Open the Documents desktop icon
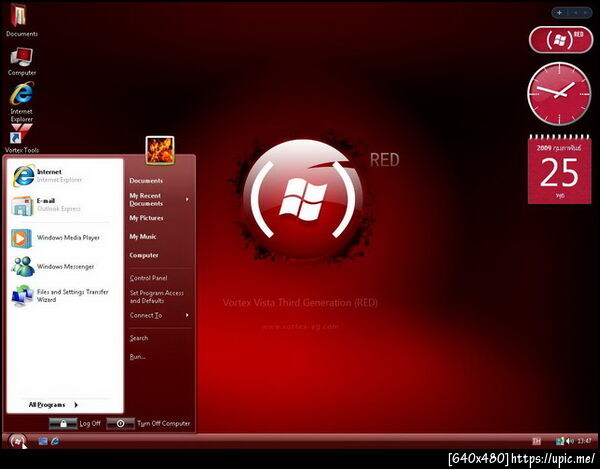Image resolution: width=600 pixels, height=469 pixels. point(21,20)
